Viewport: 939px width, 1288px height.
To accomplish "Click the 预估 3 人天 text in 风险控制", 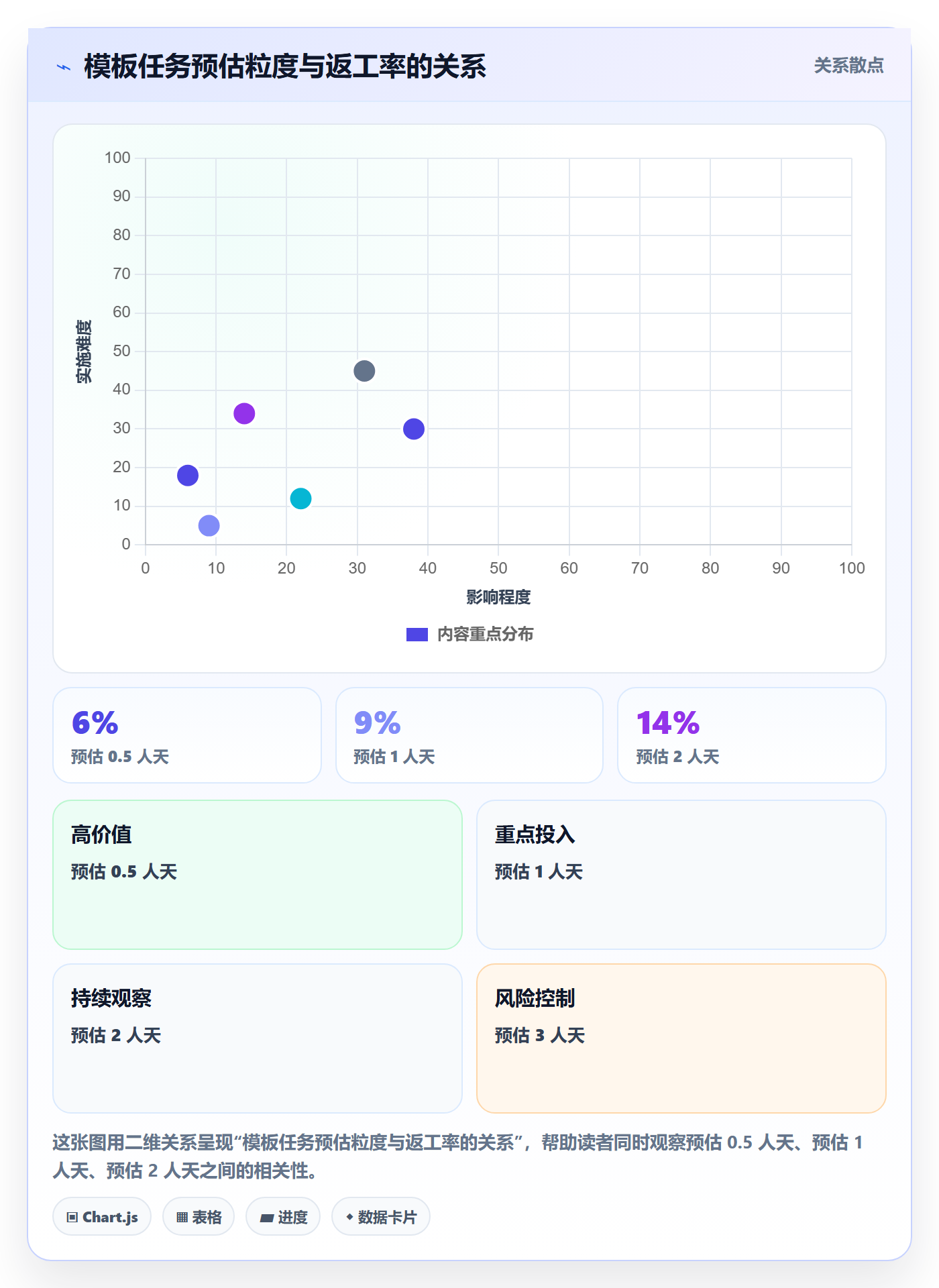I will click(x=540, y=1036).
